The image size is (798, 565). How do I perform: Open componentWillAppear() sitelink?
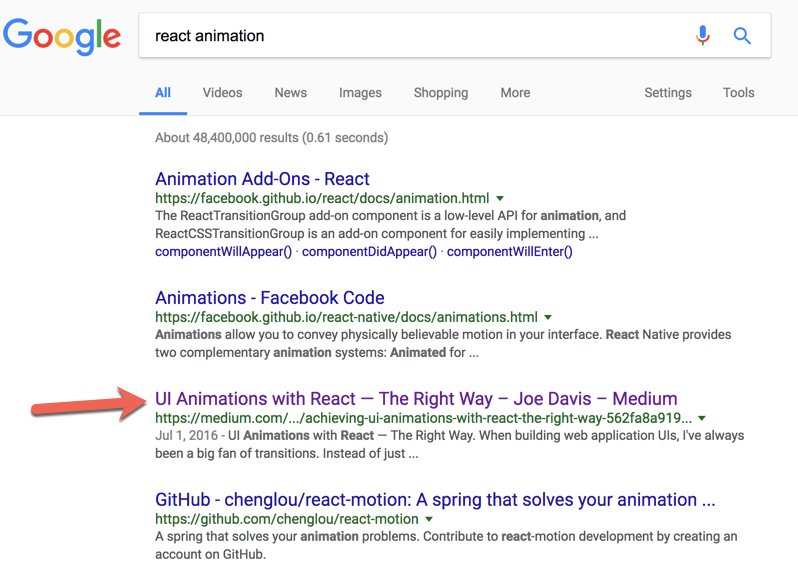[223, 251]
